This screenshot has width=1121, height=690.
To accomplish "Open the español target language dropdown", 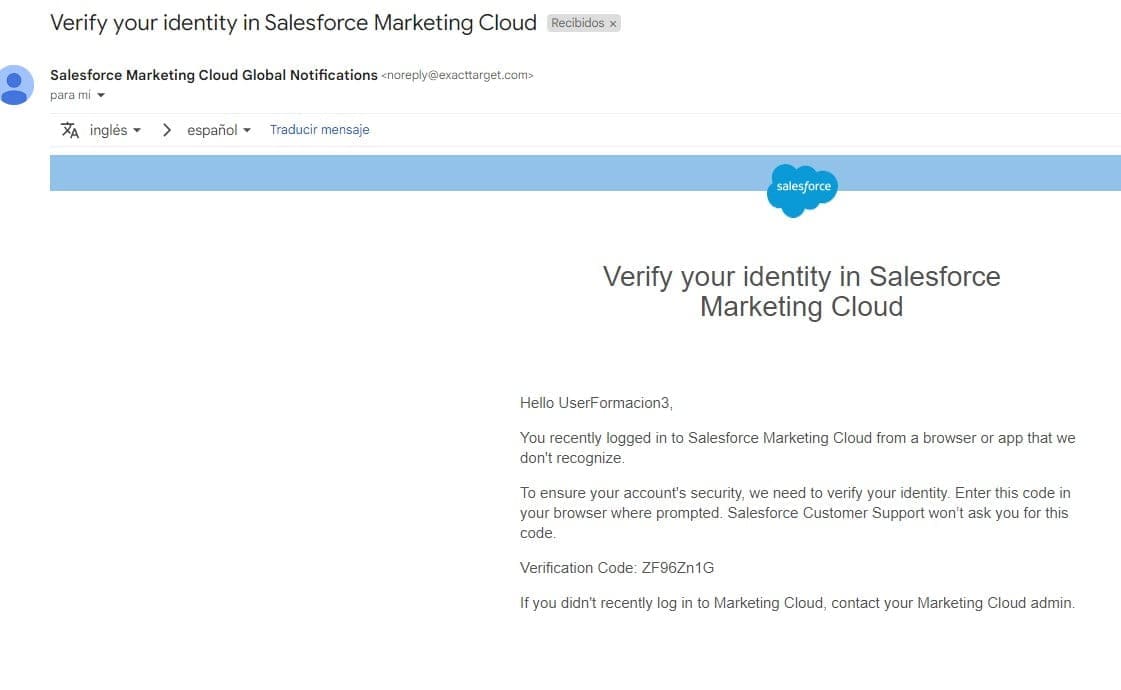I will click(218, 130).
